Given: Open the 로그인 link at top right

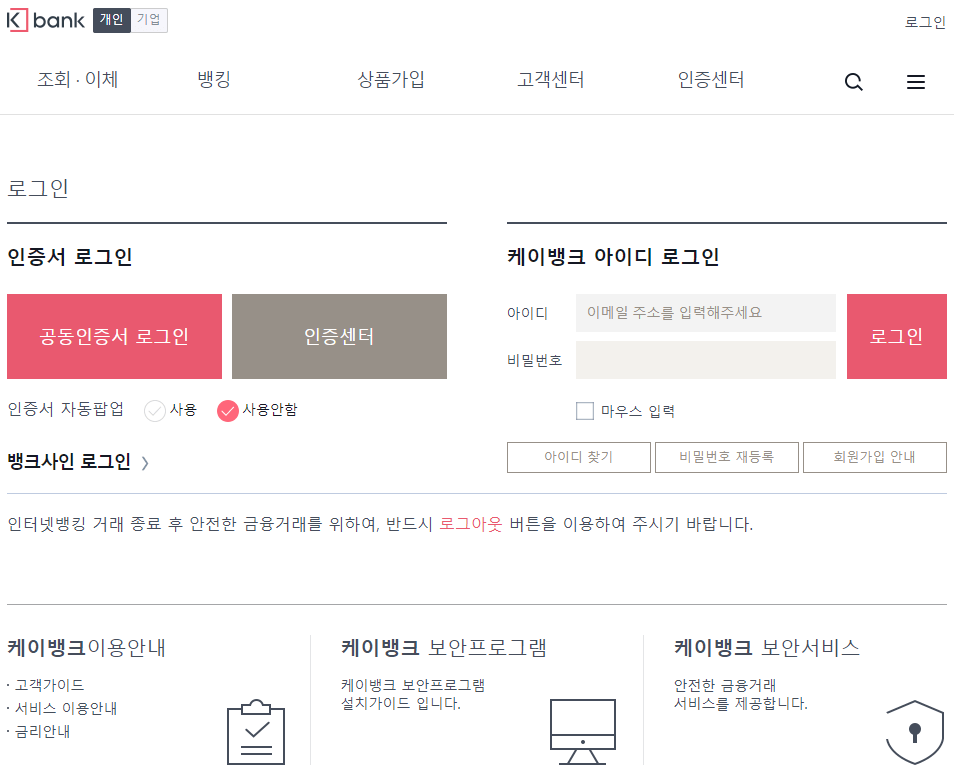Looking at the screenshot, I should (x=924, y=22).
